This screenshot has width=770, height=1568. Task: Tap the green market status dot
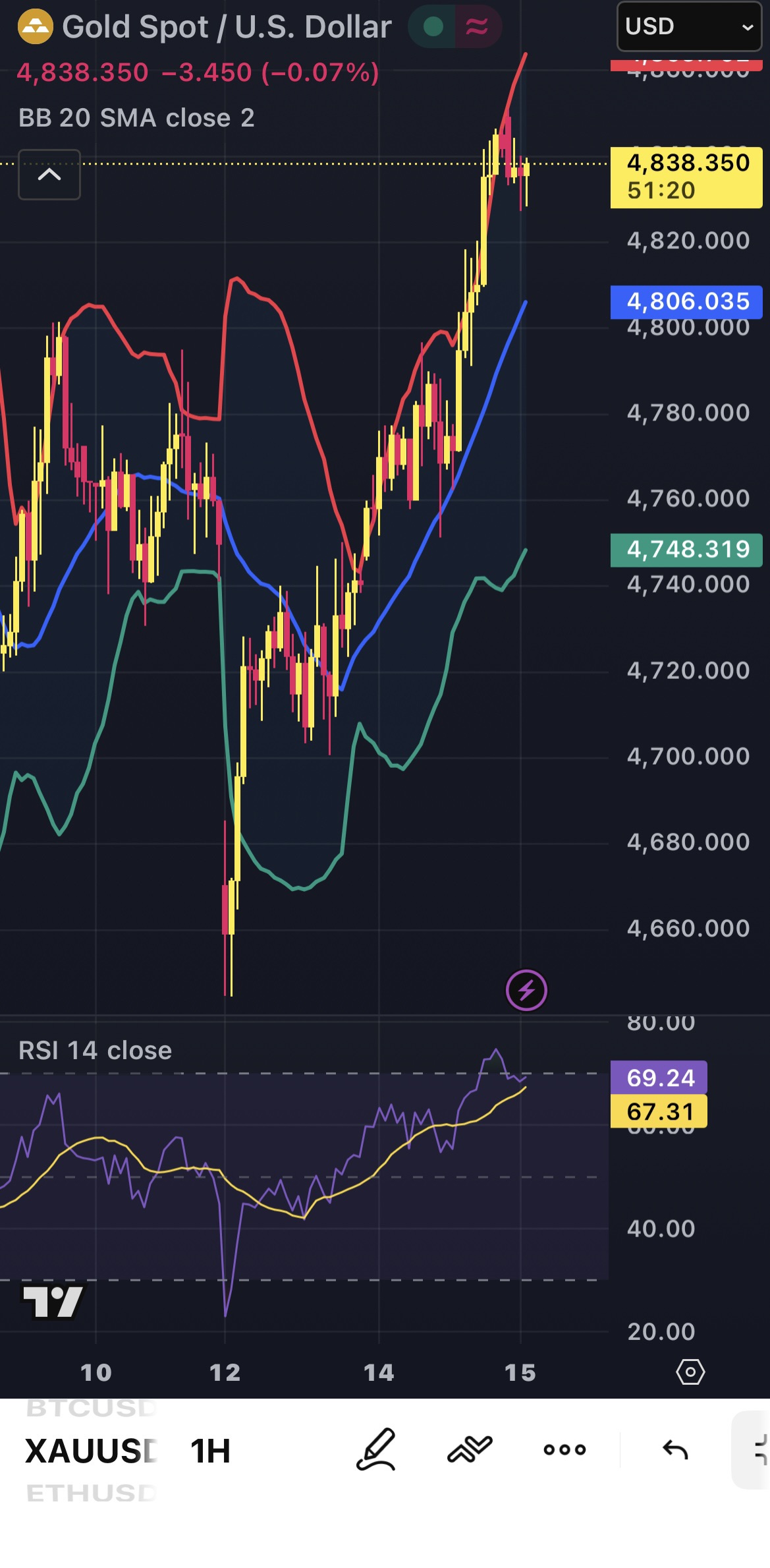click(433, 27)
